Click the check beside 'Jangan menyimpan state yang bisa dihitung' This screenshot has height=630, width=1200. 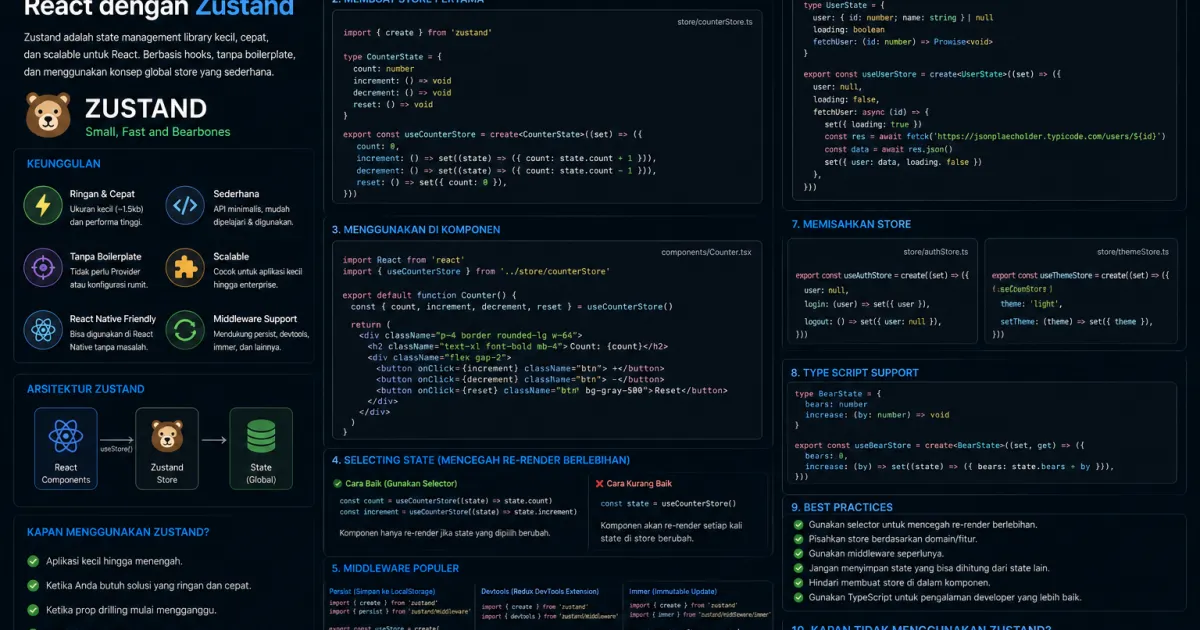point(798,568)
